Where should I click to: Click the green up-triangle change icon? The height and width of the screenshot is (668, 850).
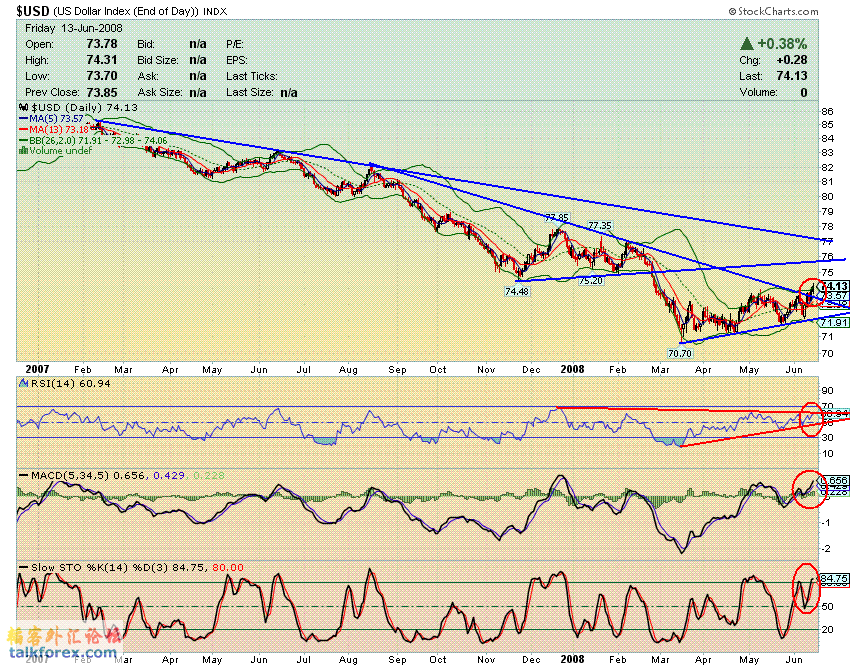(747, 43)
